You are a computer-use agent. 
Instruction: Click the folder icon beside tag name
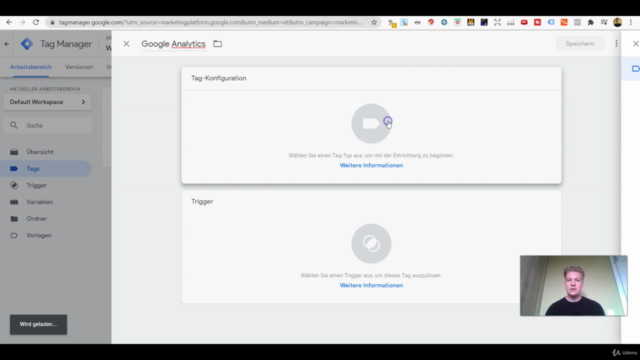pos(218,44)
